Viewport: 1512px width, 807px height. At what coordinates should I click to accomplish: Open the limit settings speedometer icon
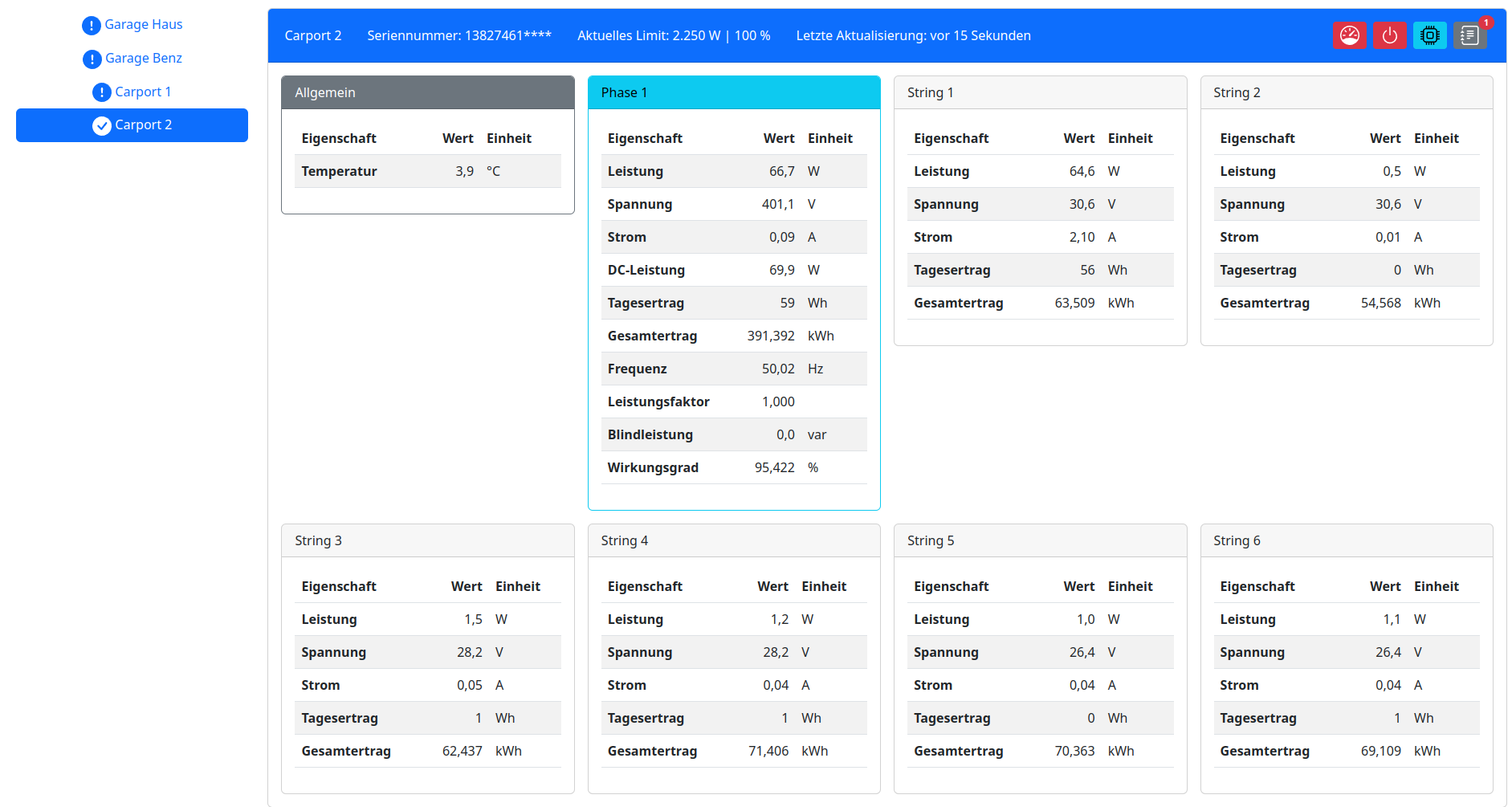coord(1349,35)
